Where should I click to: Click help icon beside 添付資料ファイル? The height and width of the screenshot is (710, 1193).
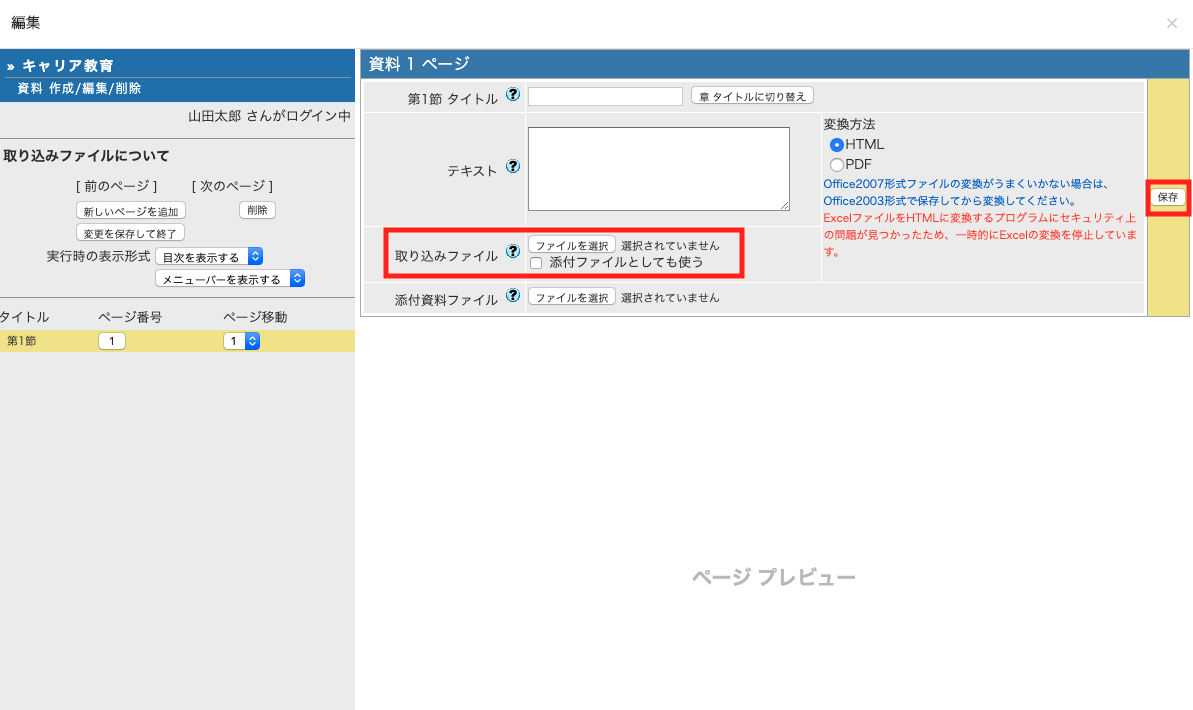click(x=513, y=296)
